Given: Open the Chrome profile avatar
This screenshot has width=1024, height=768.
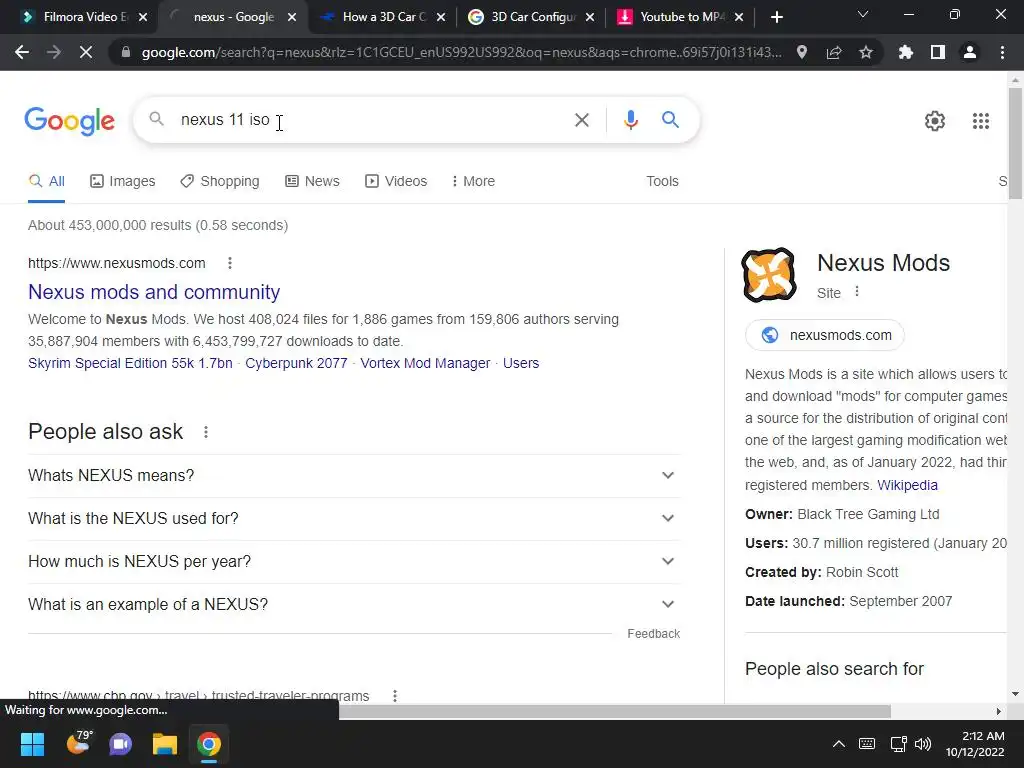Looking at the screenshot, I should (970, 52).
